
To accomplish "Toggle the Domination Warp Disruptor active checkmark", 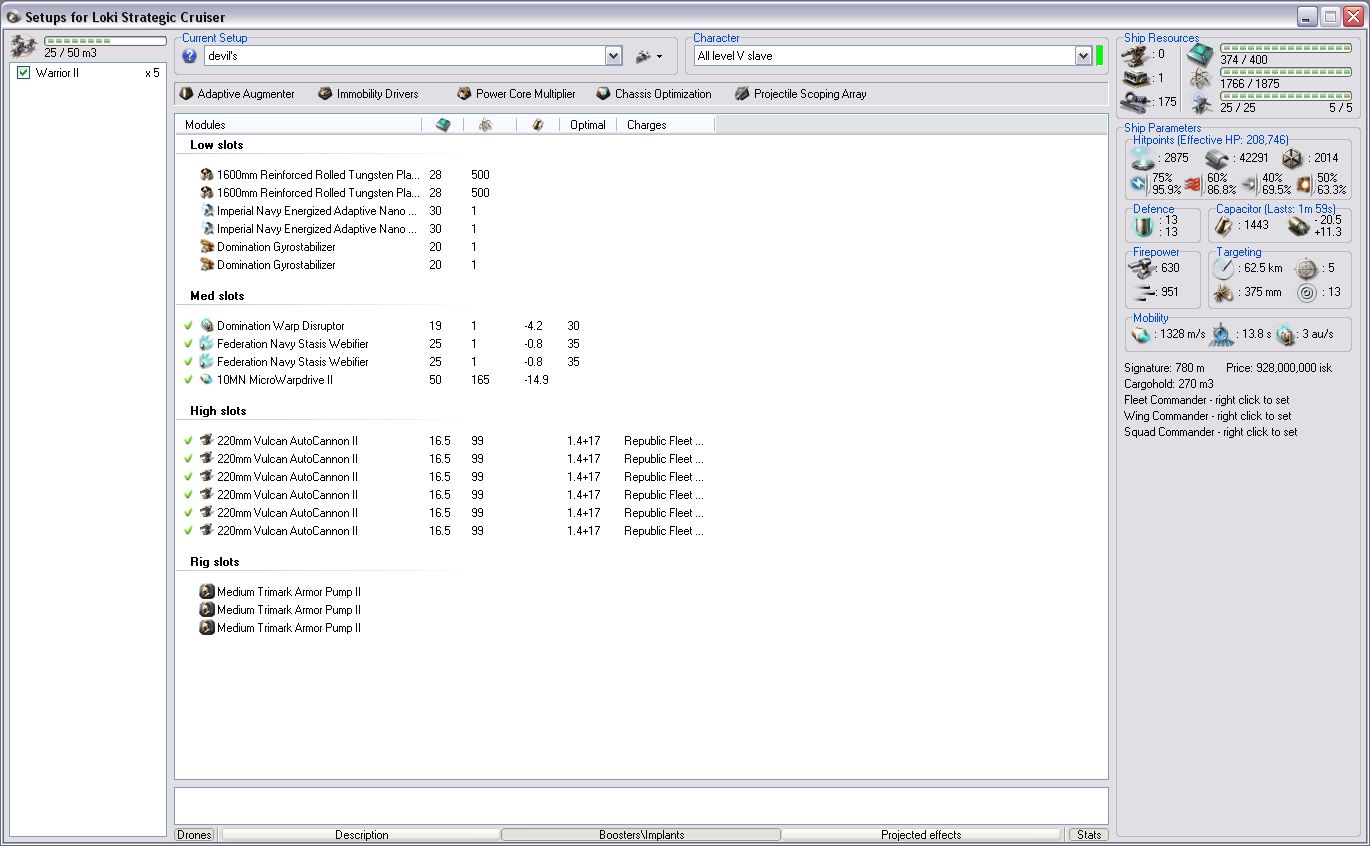I will point(188,326).
